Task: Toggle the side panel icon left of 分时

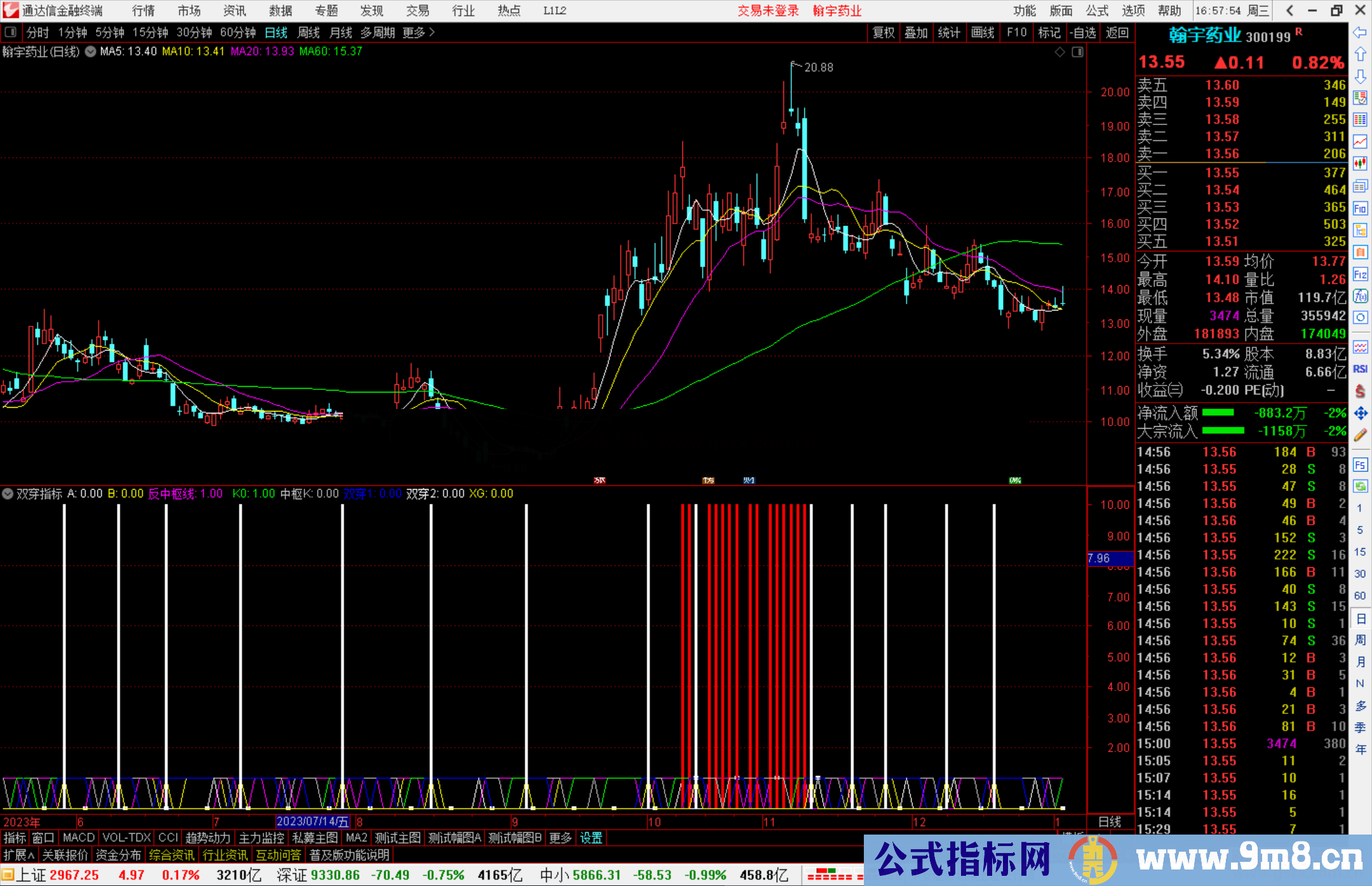Action: tap(11, 32)
